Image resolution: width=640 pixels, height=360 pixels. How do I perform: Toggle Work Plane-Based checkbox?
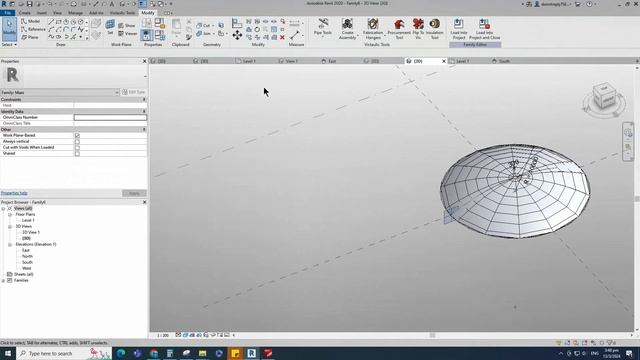pos(77,135)
